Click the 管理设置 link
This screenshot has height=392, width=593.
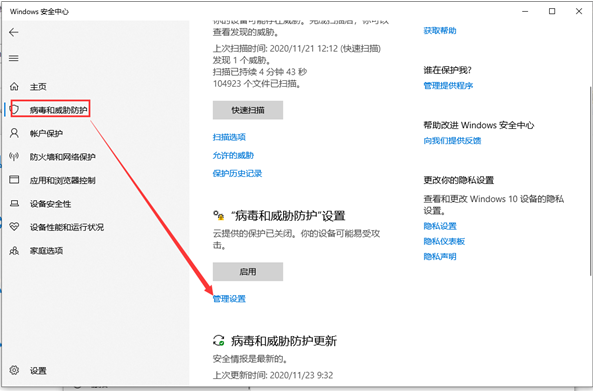229,299
